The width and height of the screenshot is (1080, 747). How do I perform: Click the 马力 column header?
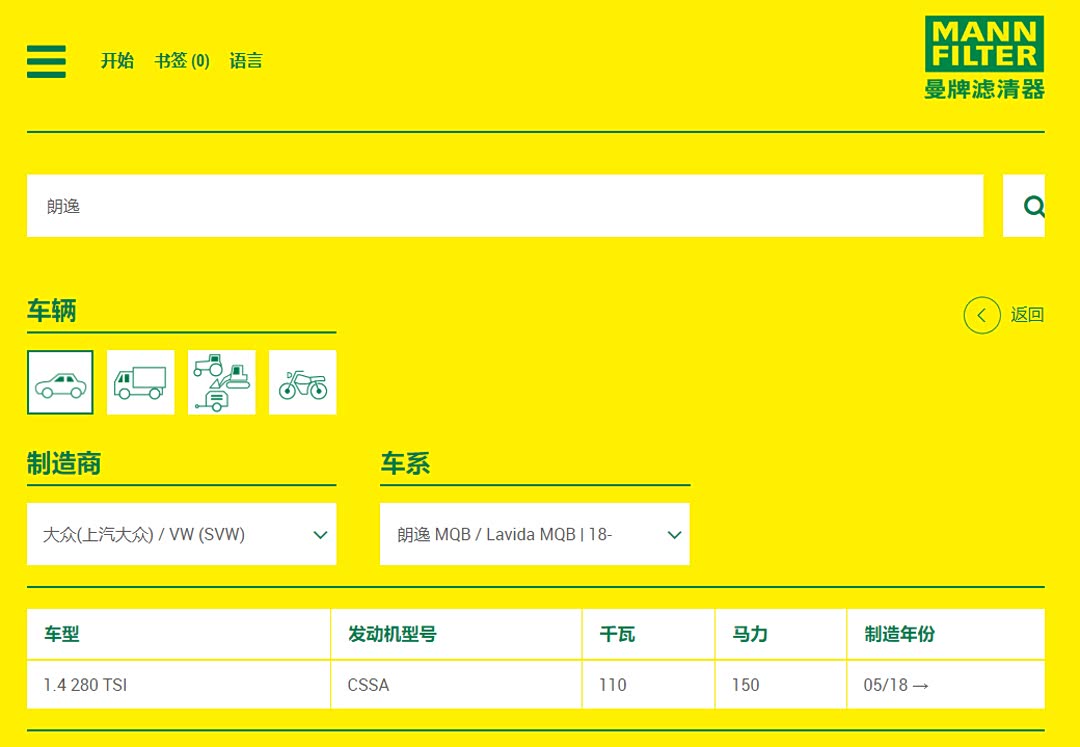(x=750, y=634)
